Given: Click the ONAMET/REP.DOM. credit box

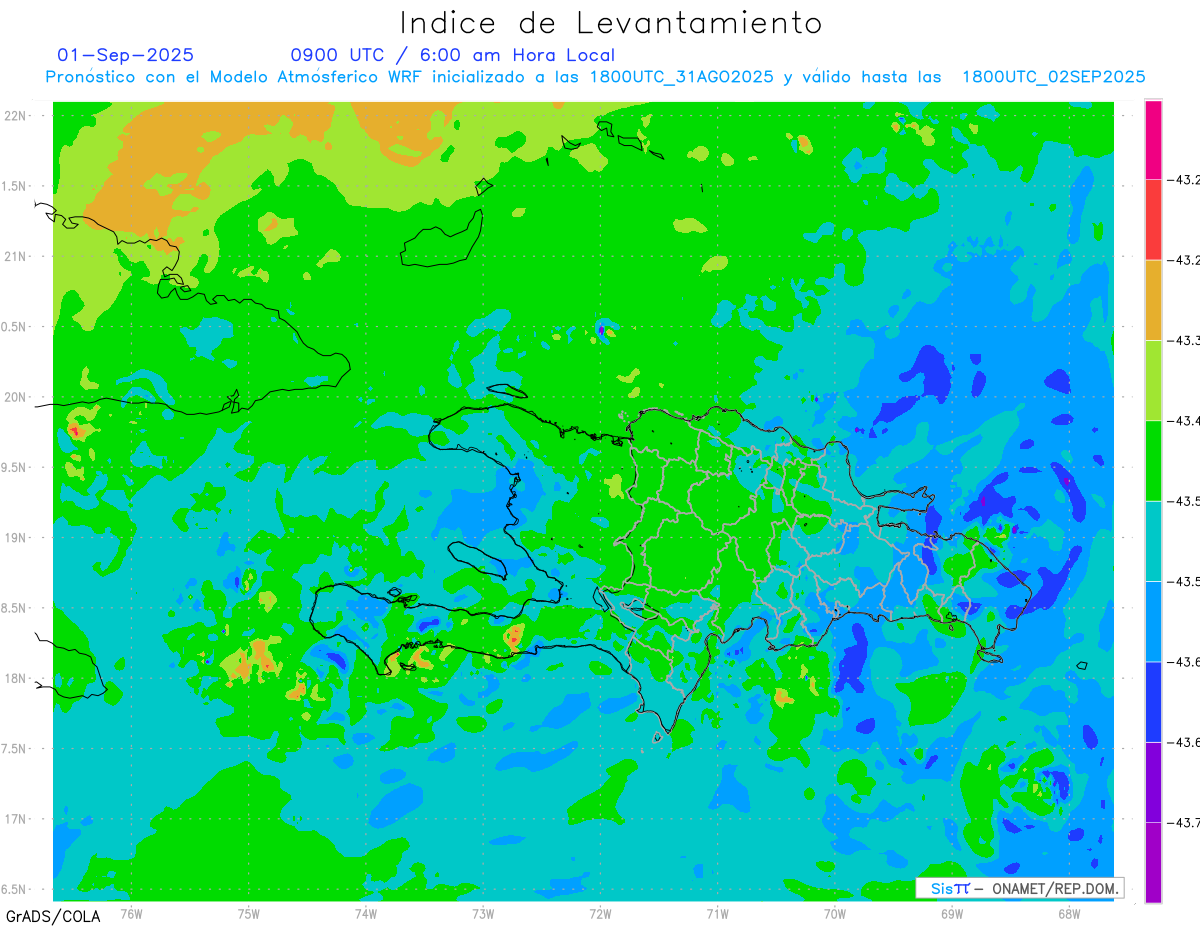Looking at the screenshot, I should click(x=1019, y=888).
